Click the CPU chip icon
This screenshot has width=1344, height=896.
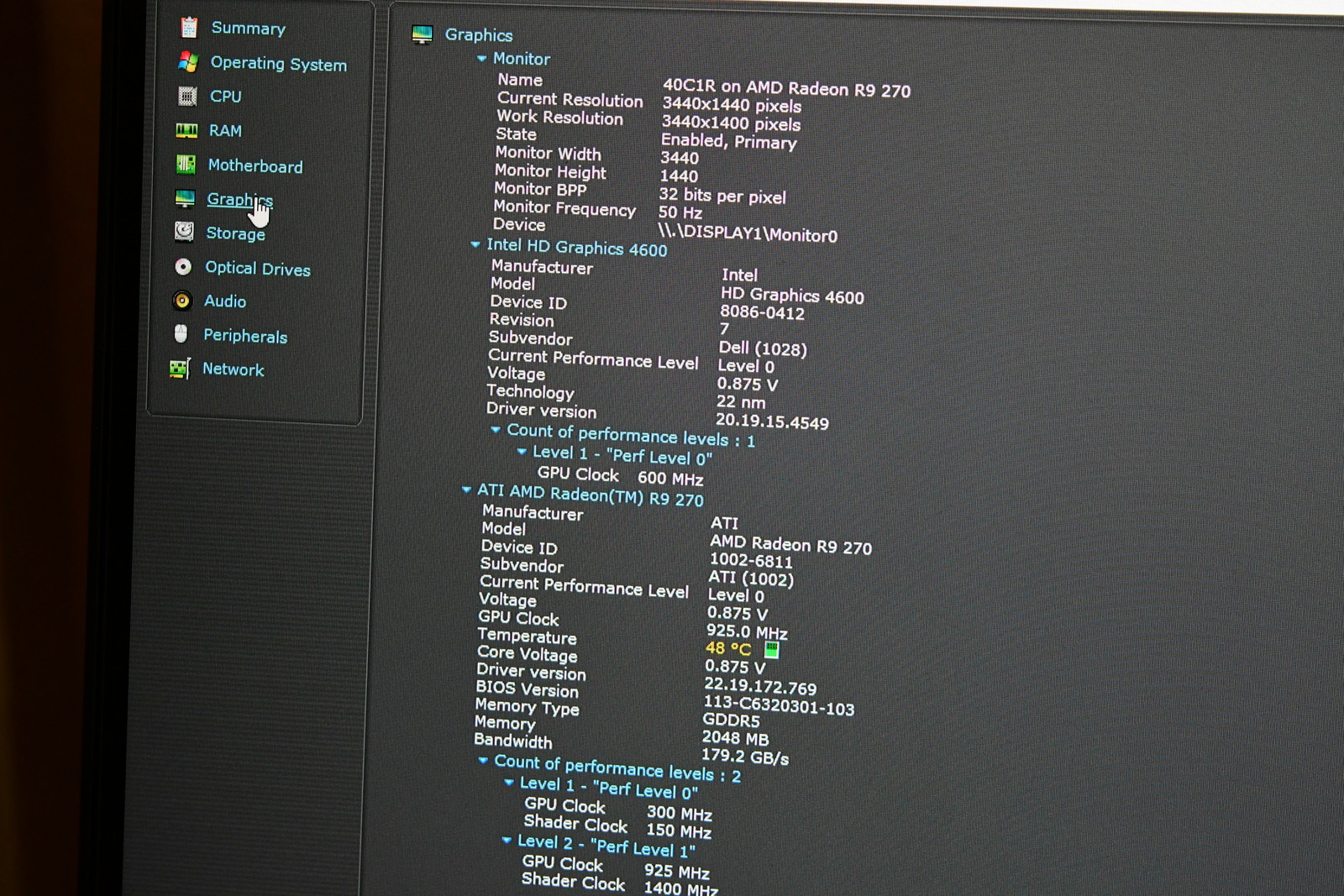[187, 97]
